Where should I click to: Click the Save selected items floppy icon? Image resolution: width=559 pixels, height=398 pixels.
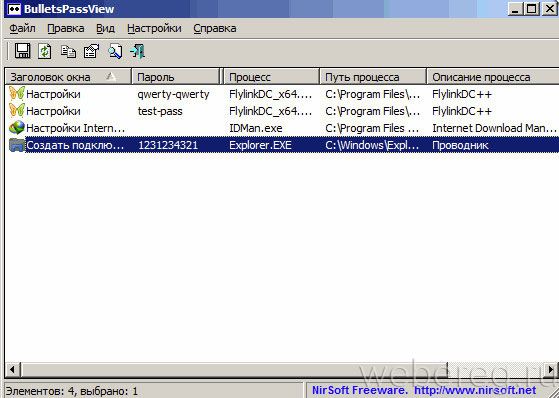click(22, 51)
